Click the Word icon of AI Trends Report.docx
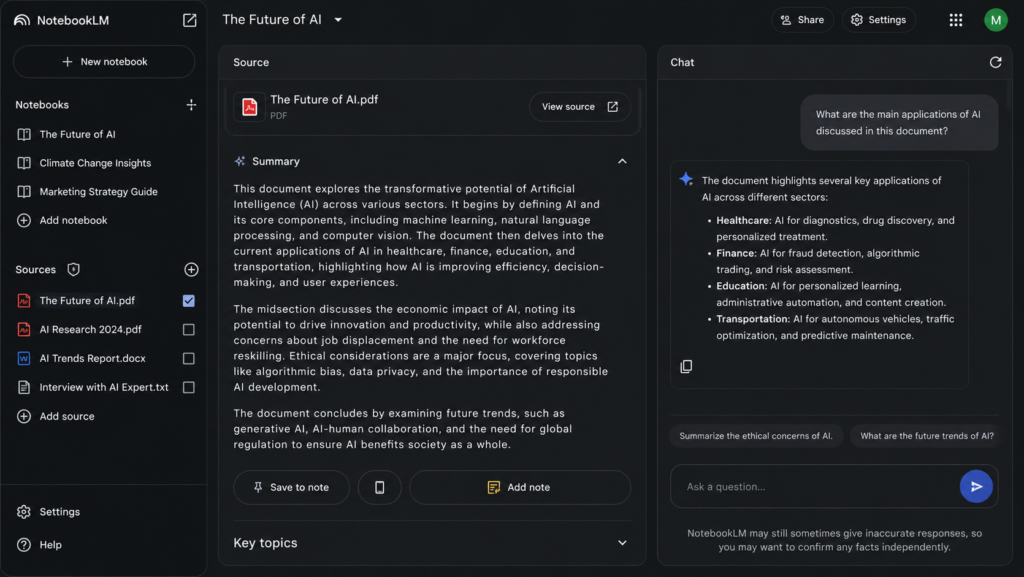 [24, 358]
